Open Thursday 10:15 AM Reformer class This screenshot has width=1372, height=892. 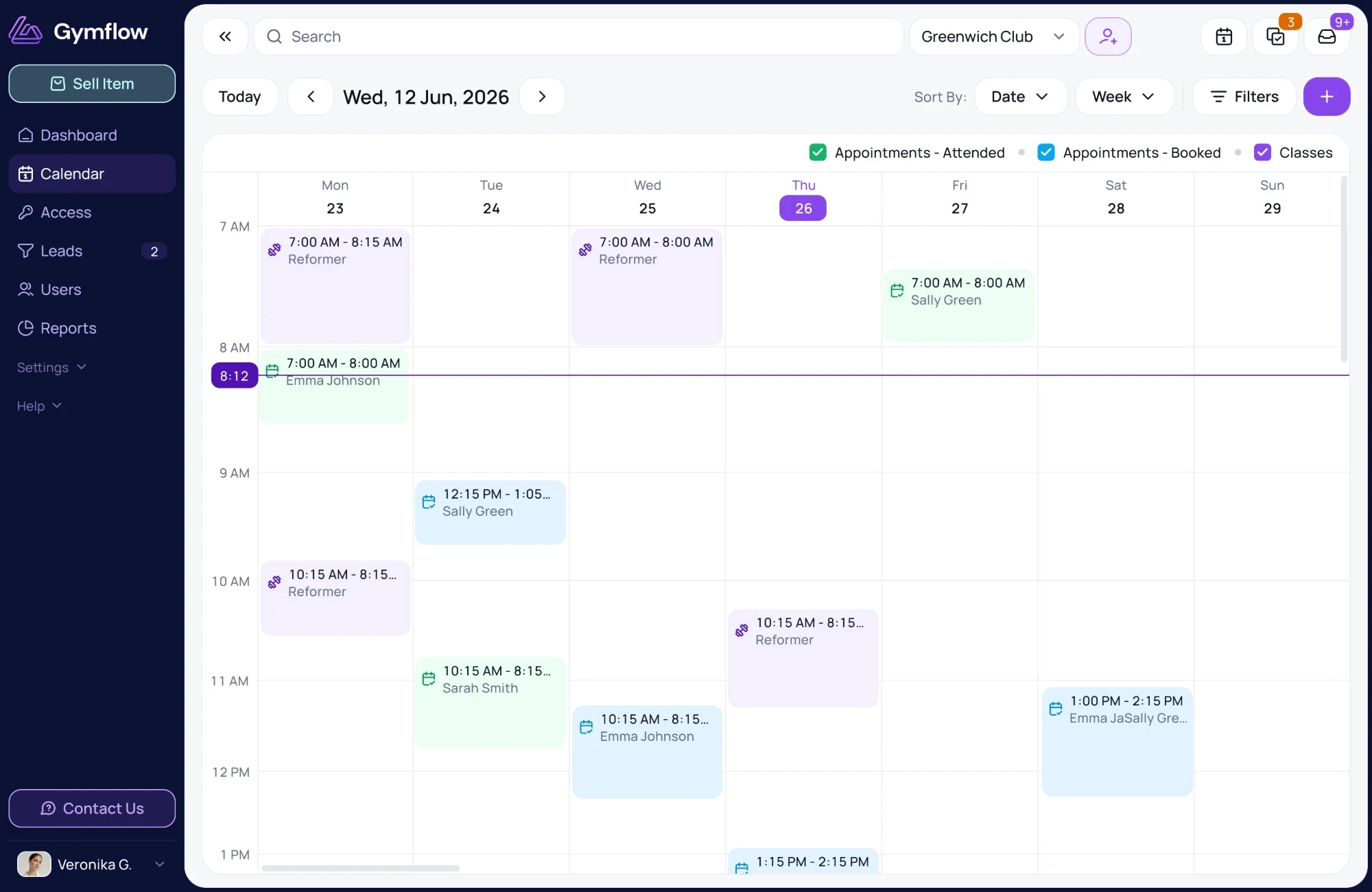[x=803, y=658]
